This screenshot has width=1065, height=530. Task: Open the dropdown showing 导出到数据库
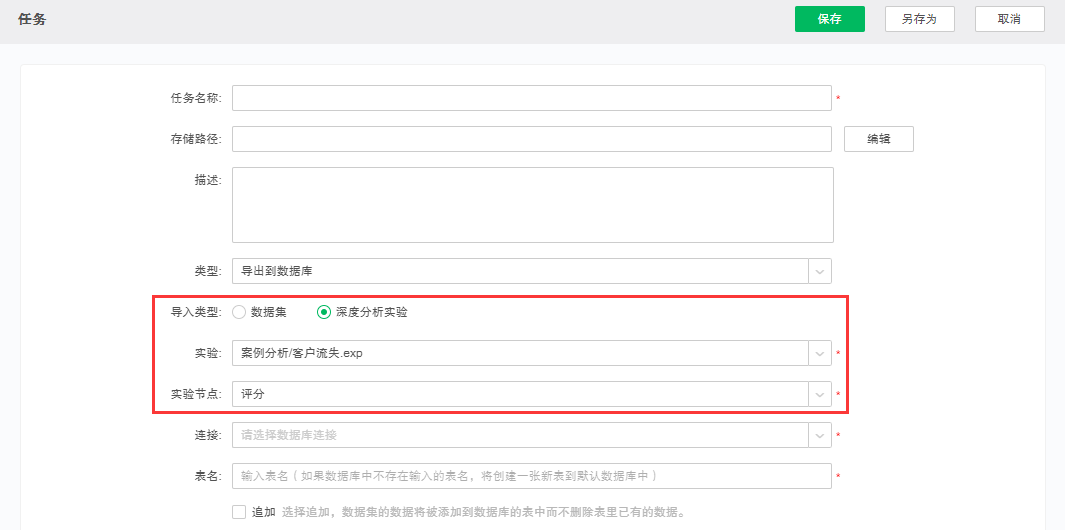(x=520, y=271)
